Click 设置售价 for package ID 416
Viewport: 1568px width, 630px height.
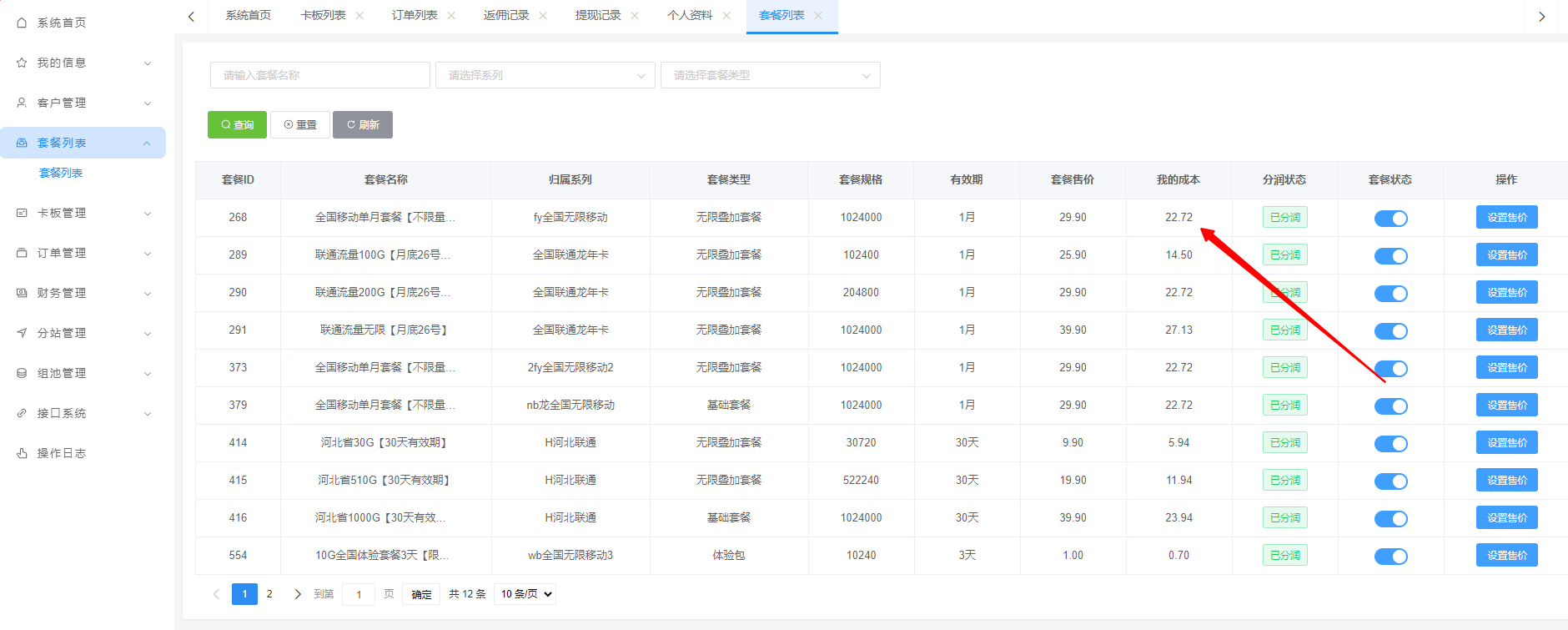[x=1507, y=518]
